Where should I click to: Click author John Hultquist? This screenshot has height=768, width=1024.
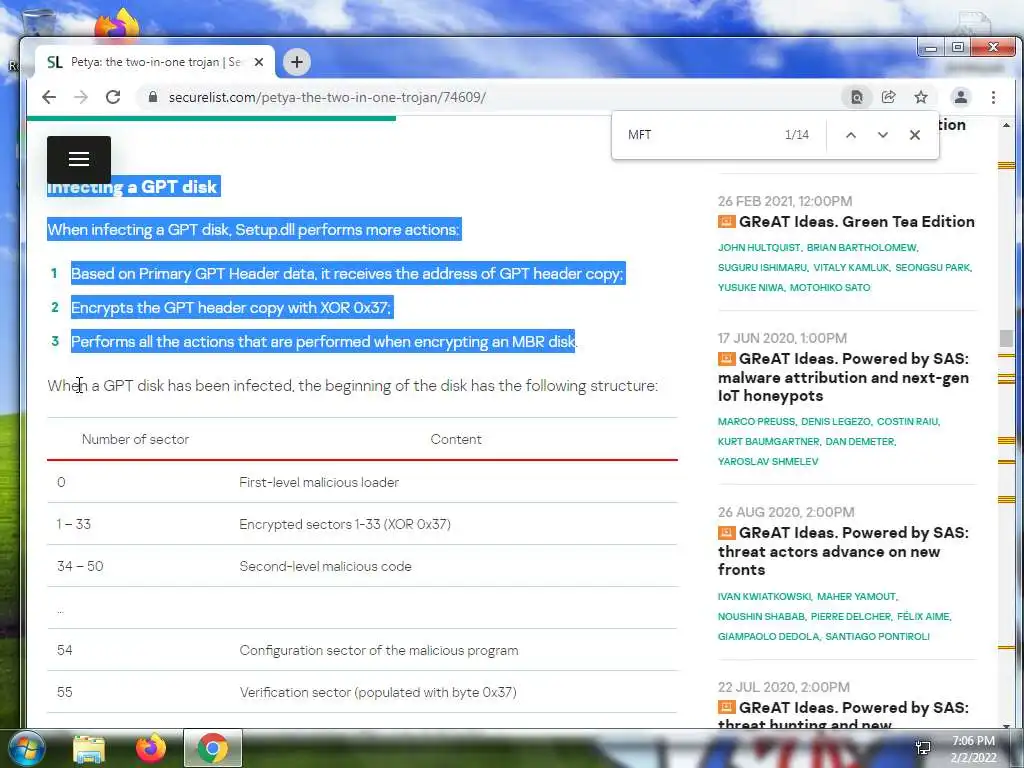pyautogui.click(x=759, y=248)
